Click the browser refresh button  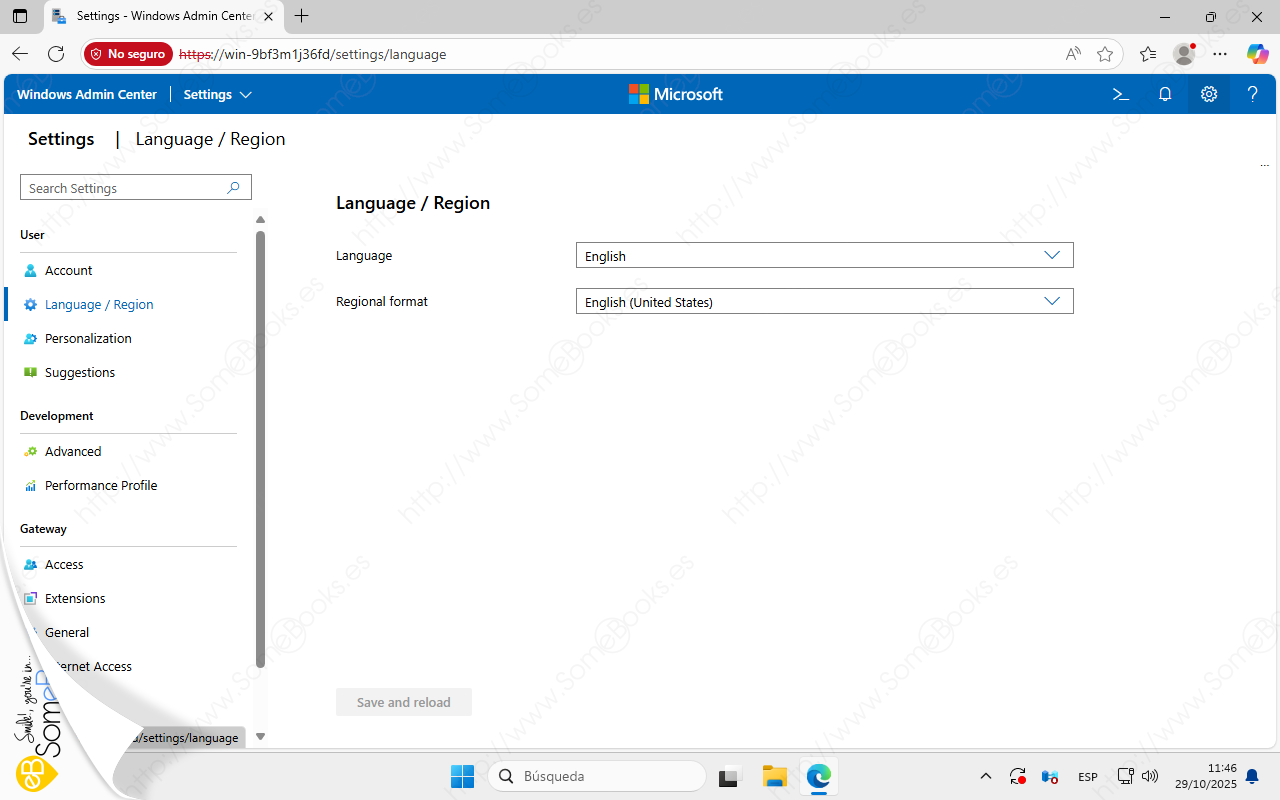click(56, 54)
